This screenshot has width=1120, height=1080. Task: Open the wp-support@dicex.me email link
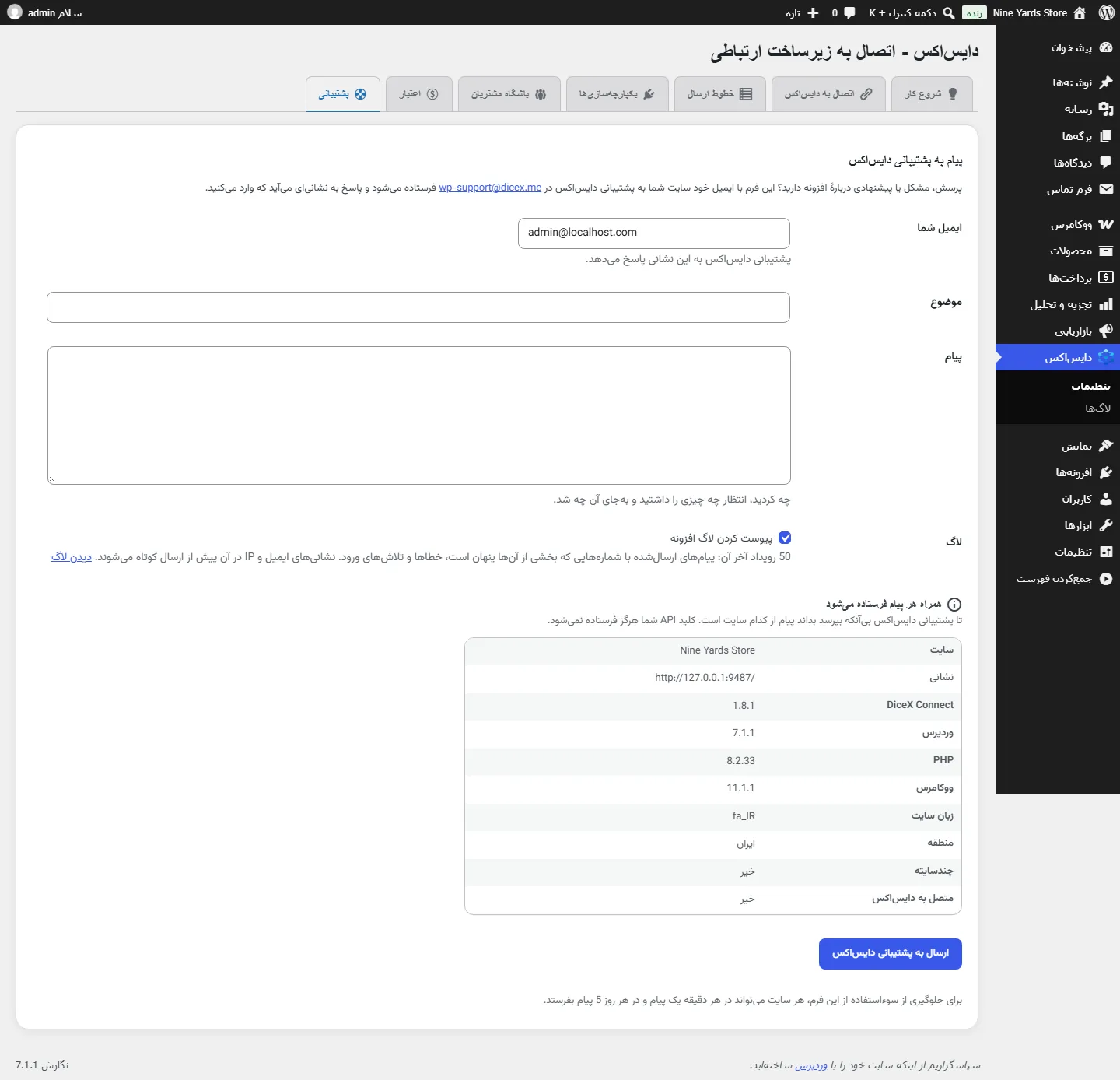coord(490,188)
